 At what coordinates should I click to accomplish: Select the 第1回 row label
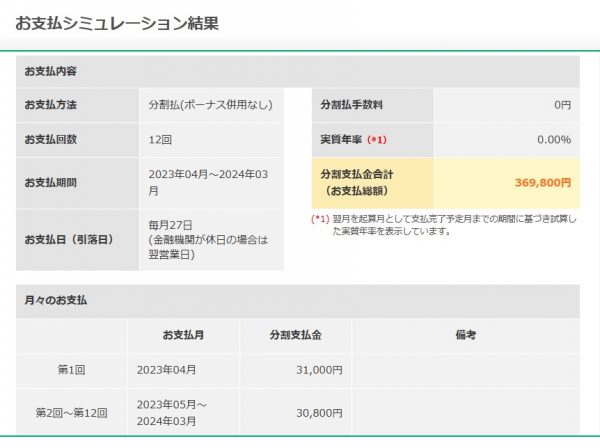click(72, 370)
